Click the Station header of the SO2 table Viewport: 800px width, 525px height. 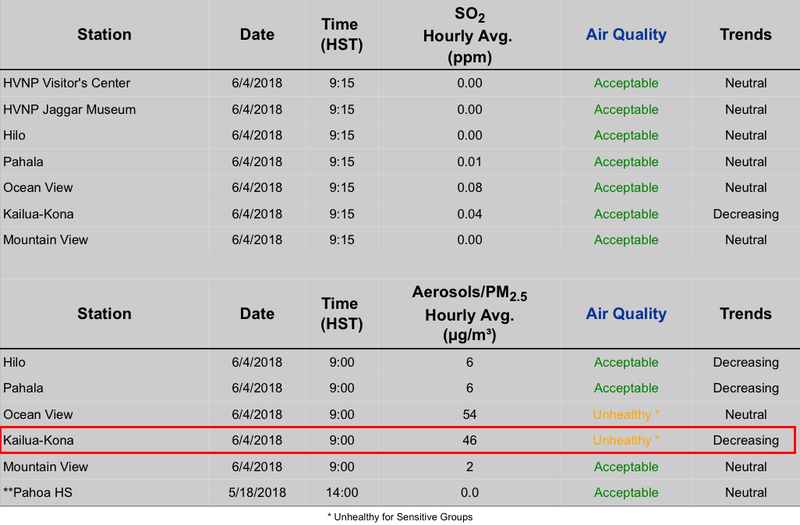coord(104,34)
